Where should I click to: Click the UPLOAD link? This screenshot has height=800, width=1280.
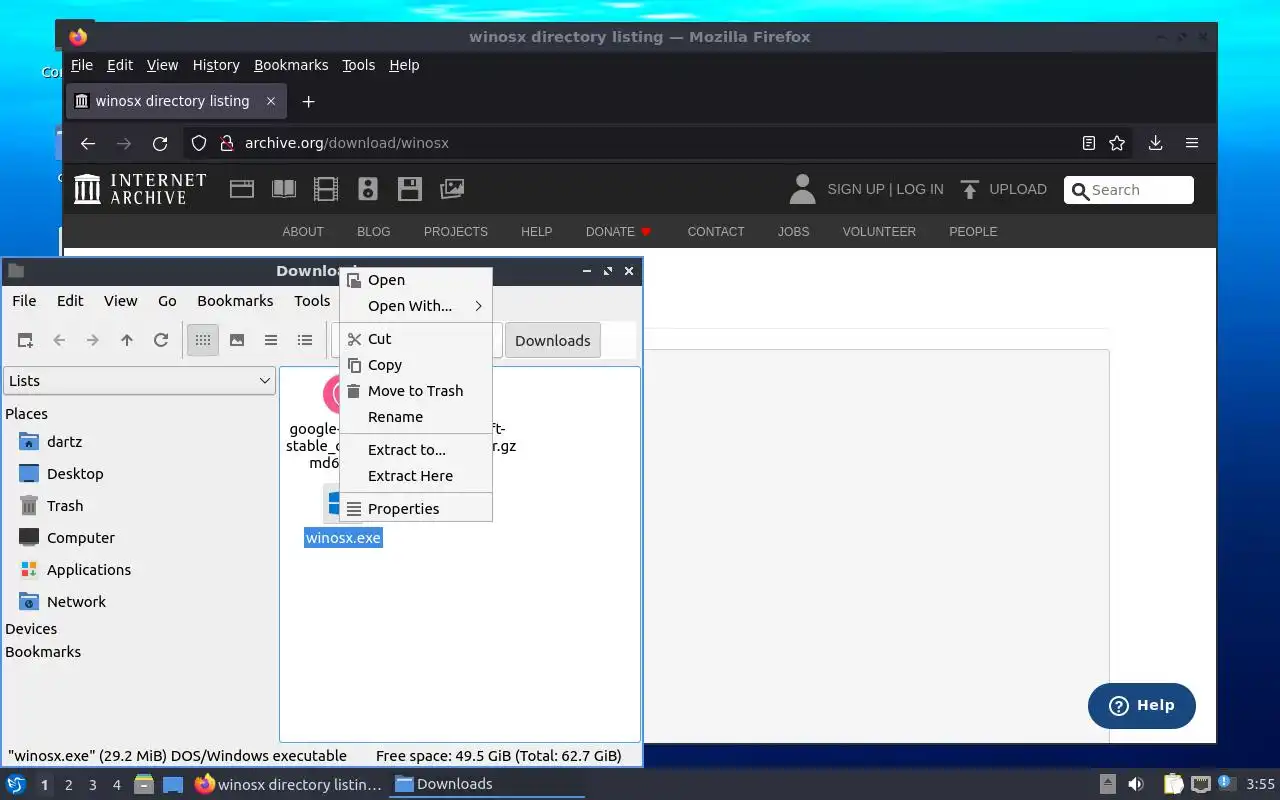click(1003, 189)
